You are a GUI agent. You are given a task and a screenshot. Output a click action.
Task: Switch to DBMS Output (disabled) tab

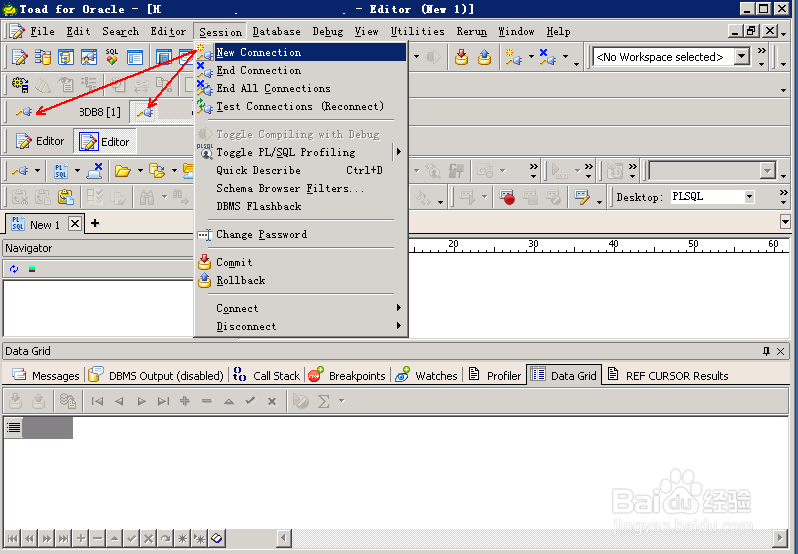[x=156, y=375]
